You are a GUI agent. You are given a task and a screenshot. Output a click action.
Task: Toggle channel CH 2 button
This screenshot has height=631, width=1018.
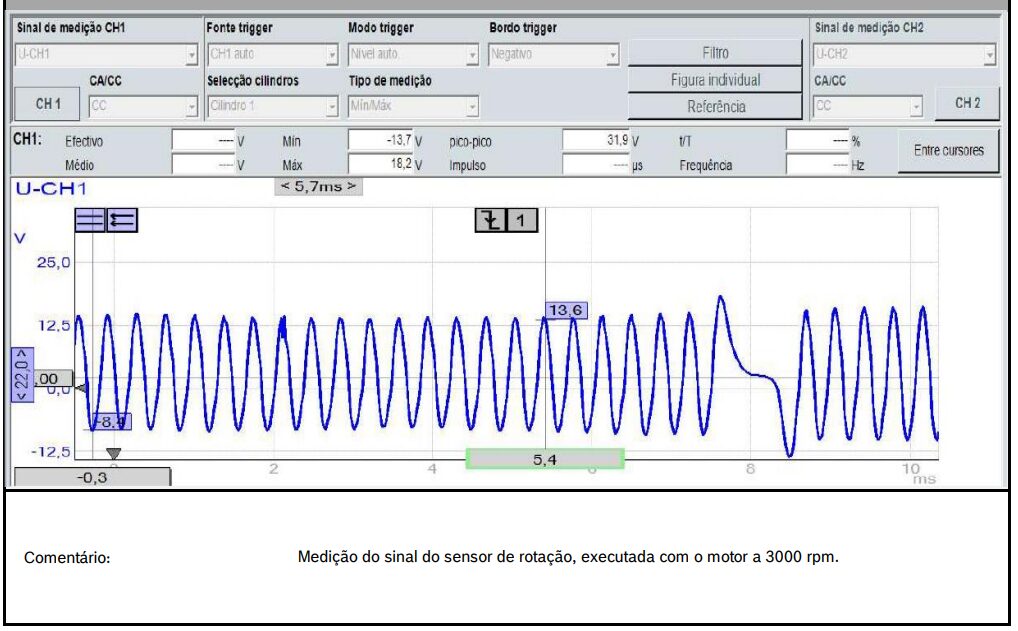[x=967, y=103]
